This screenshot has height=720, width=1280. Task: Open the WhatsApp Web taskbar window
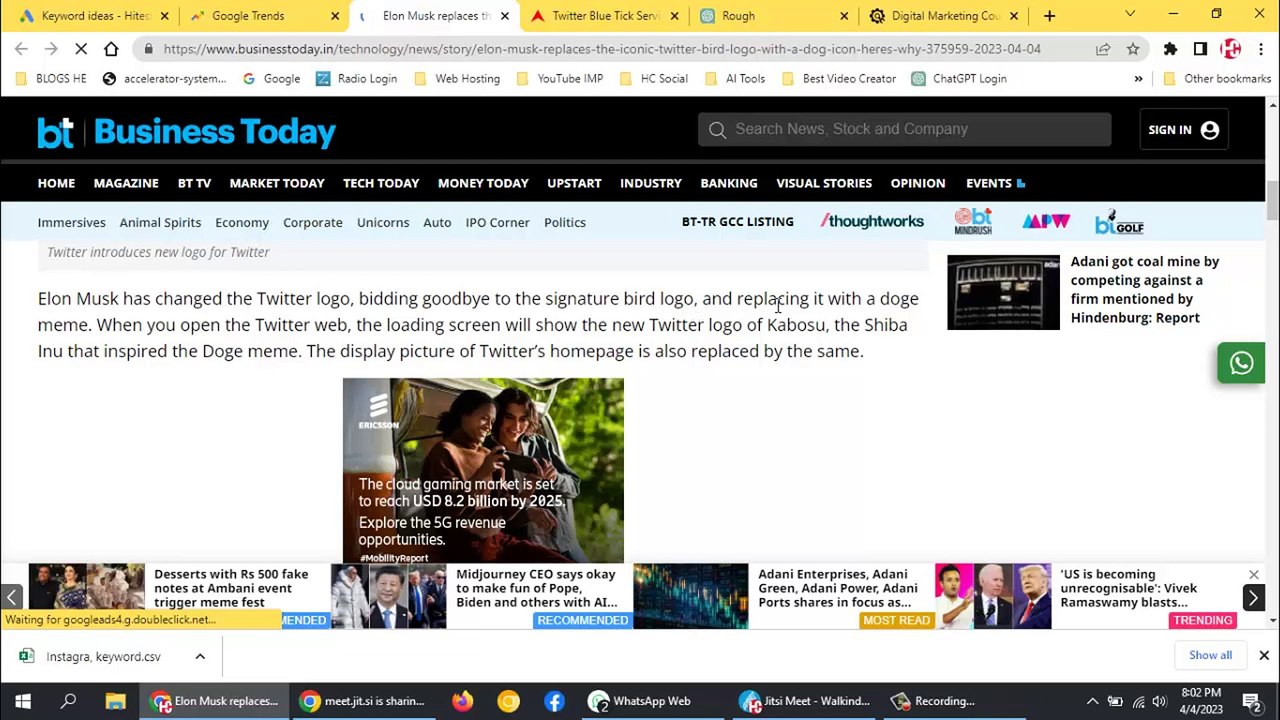pos(640,701)
